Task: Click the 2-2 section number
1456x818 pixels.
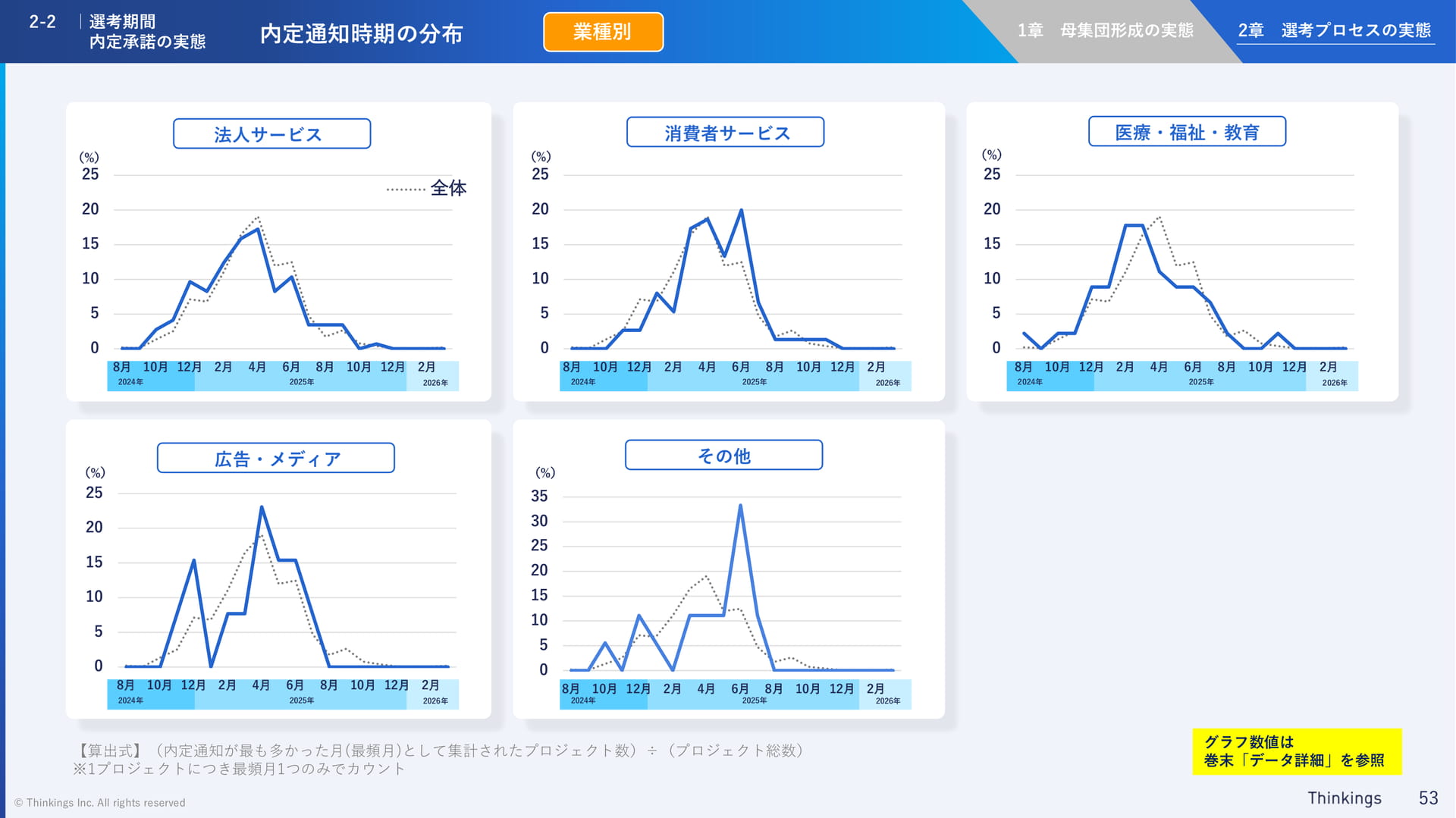Action: (42, 22)
